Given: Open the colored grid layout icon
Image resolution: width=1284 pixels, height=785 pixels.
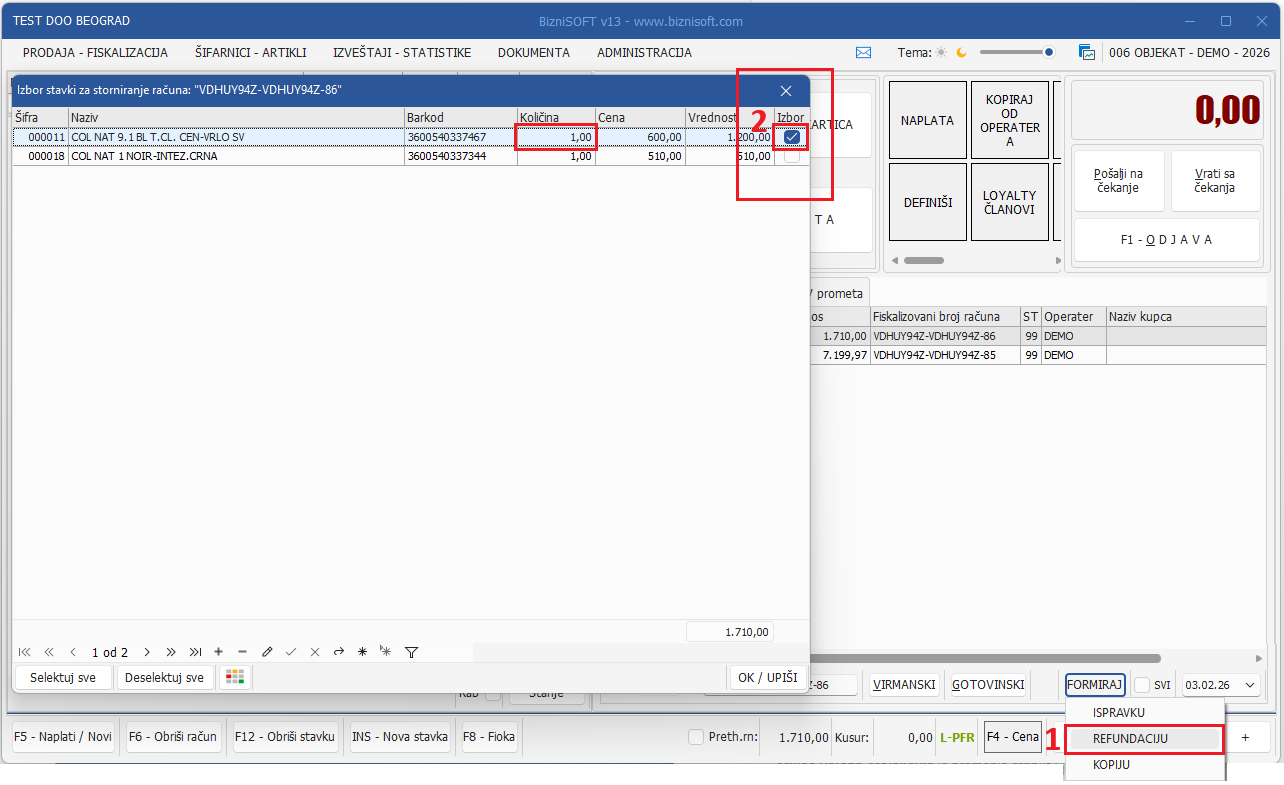Looking at the screenshot, I should 235,677.
